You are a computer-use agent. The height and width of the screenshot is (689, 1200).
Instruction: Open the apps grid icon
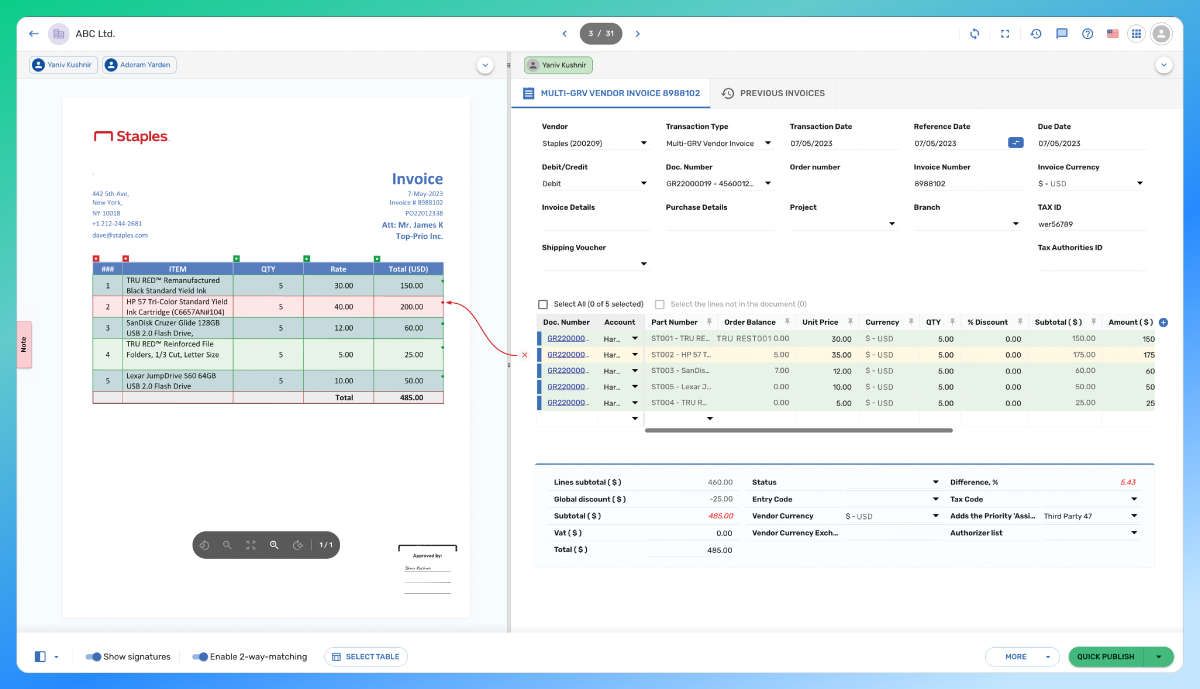tap(1136, 34)
